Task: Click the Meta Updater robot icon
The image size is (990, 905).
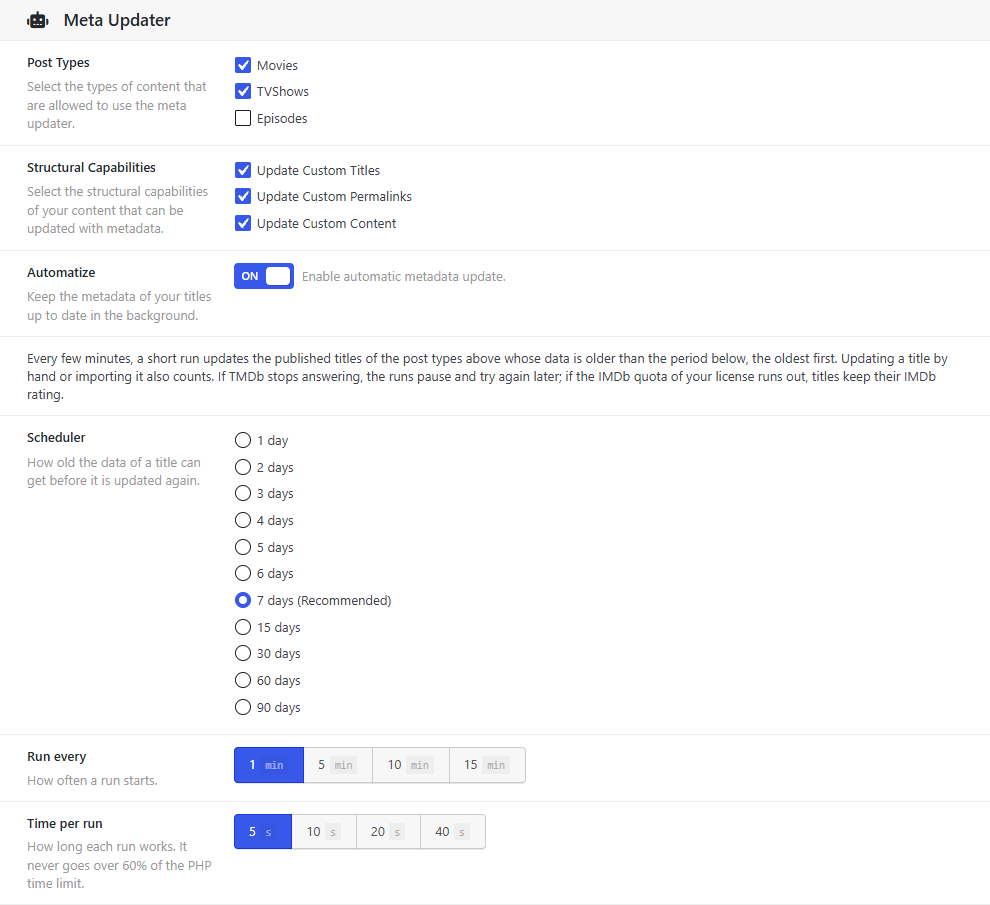Action: coord(38,20)
